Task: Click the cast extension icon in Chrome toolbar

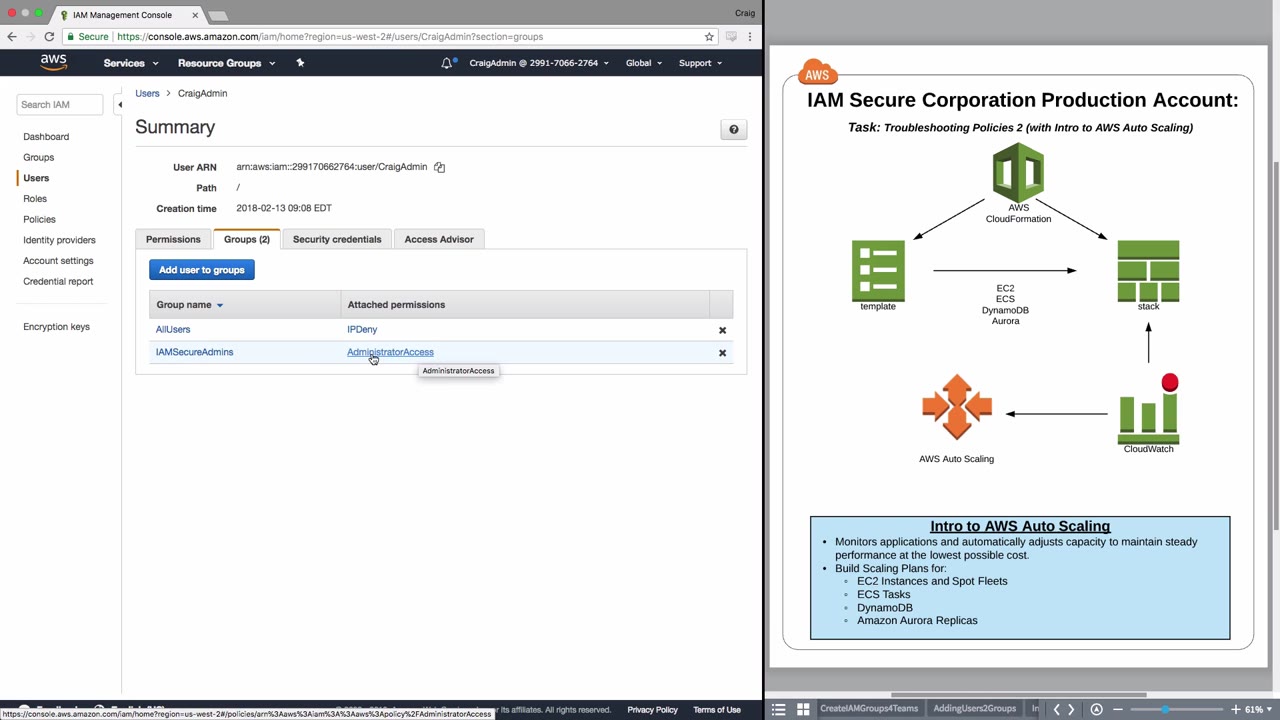Action: (731, 37)
